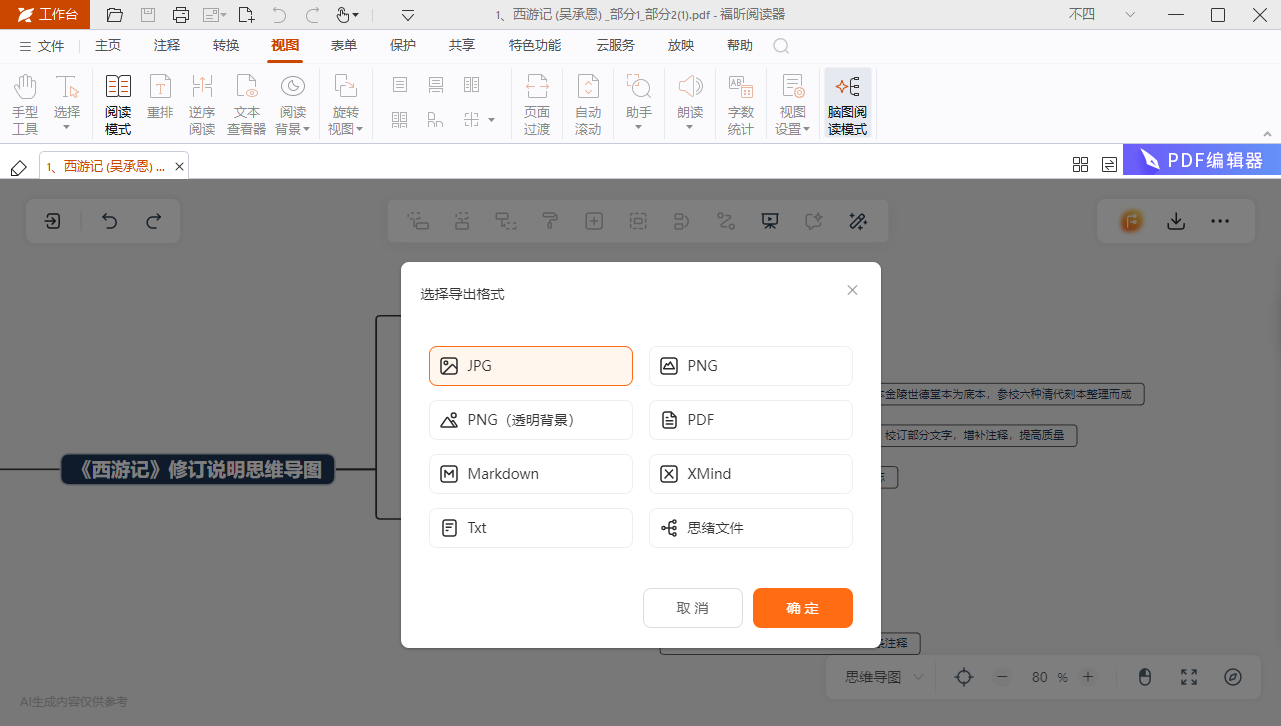Select the PNG export format
The height and width of the screenshot is (726, 1281).
[750, 365]
